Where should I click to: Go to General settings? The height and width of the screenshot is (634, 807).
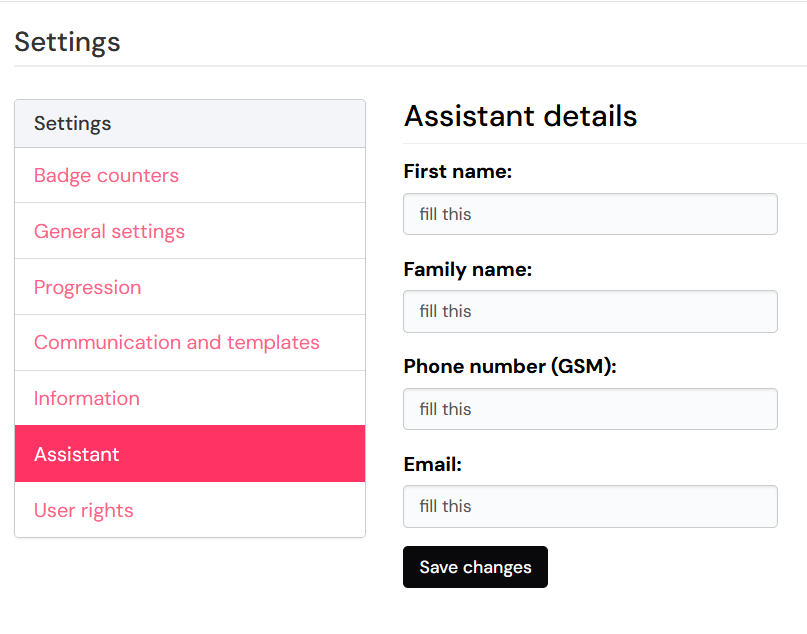coord(109,232)
